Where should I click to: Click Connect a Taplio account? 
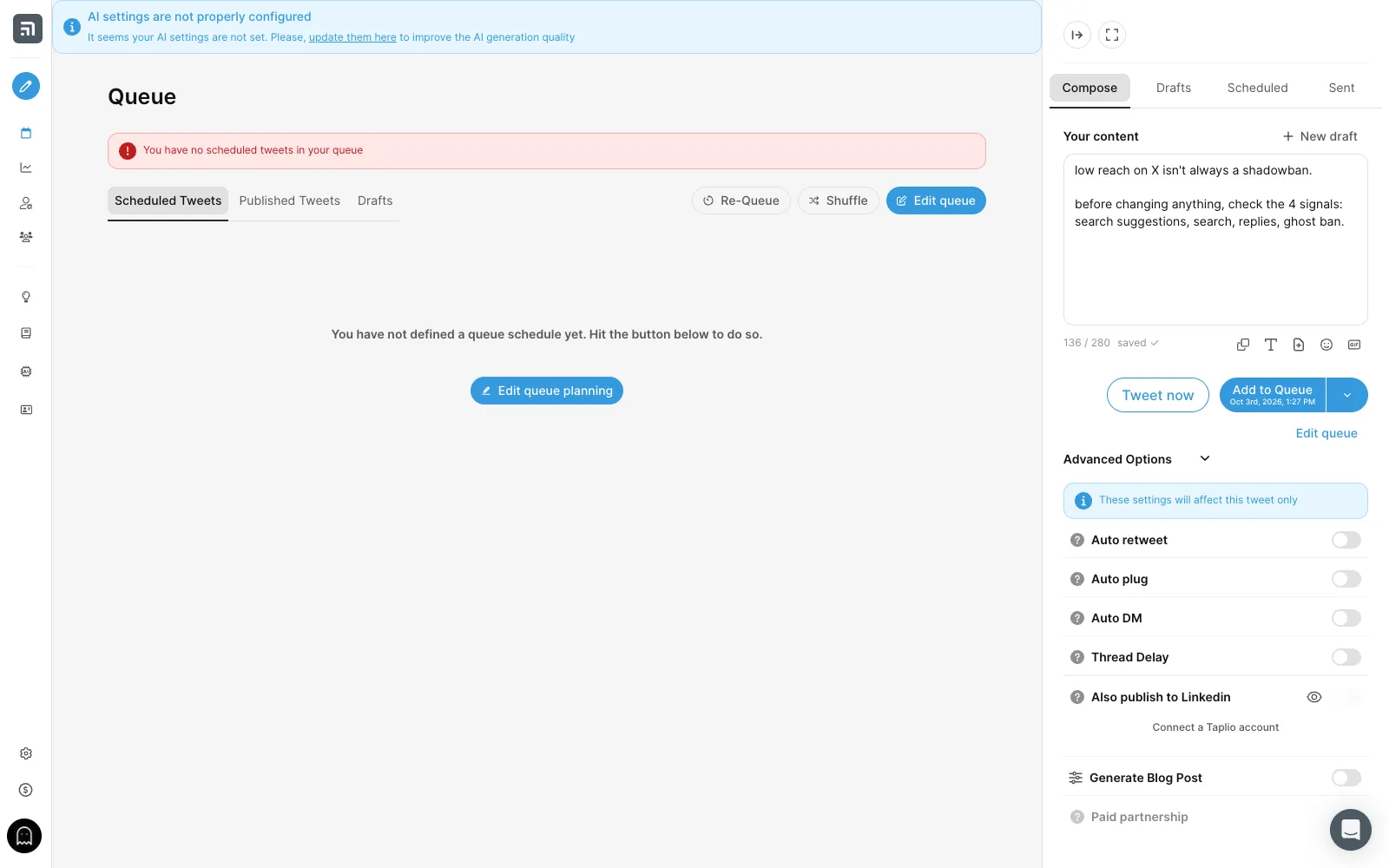[1215, 727]
